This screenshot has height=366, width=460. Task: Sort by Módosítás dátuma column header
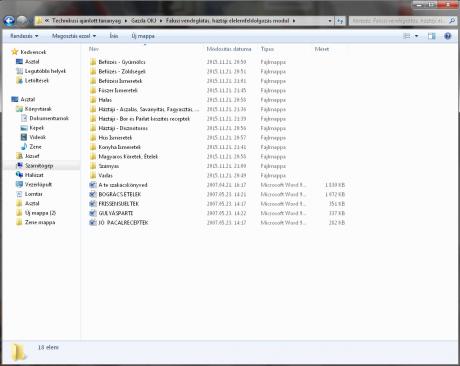click(x=229, y=49)
